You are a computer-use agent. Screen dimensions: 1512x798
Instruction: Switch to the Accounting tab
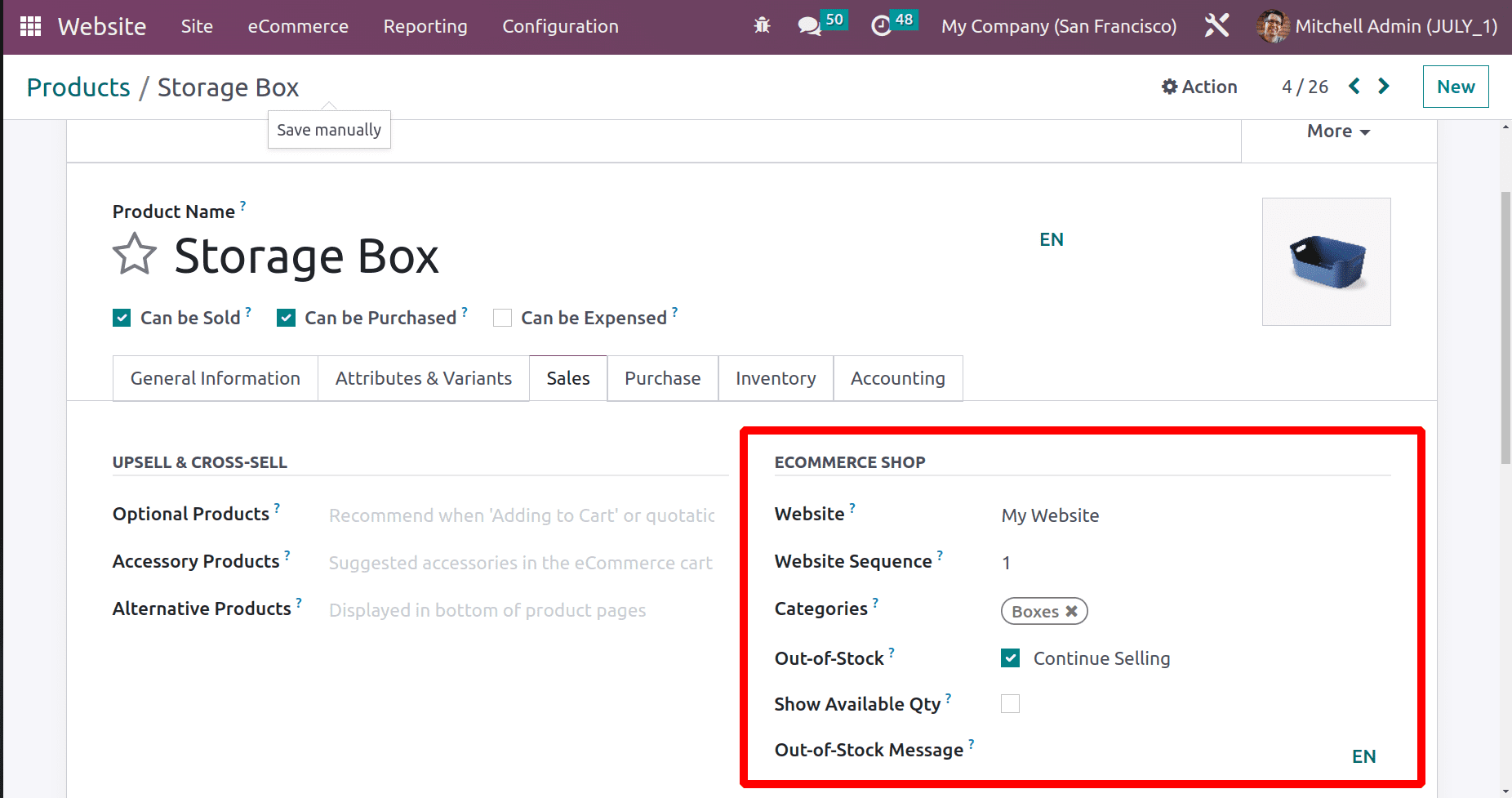pyautogui.click(x=898, y=378)
